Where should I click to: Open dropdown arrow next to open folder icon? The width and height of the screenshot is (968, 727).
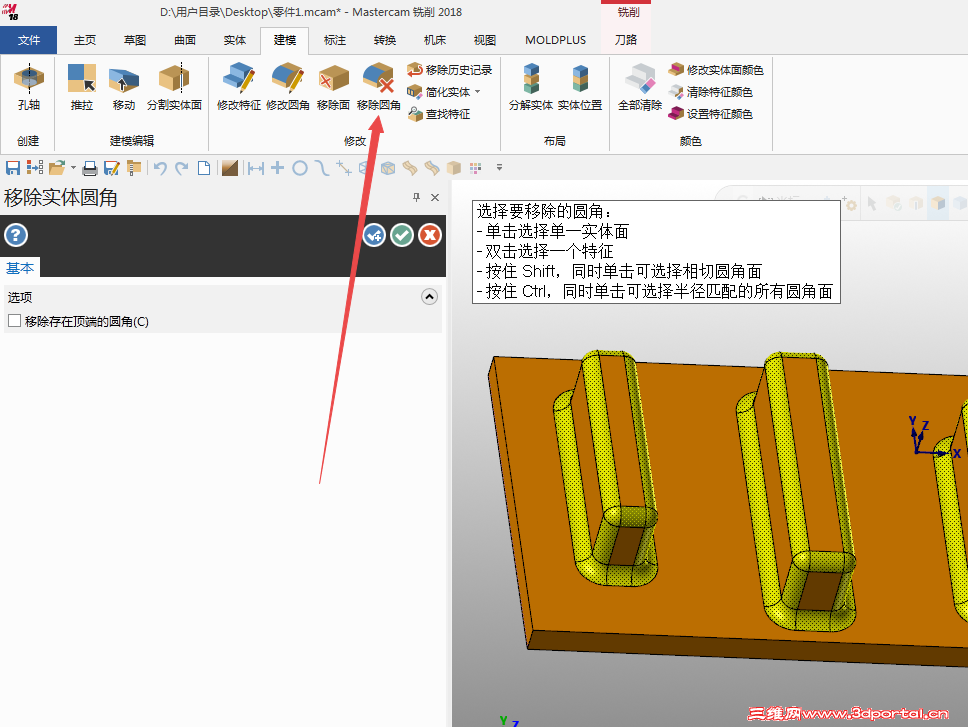click(73, 168)
